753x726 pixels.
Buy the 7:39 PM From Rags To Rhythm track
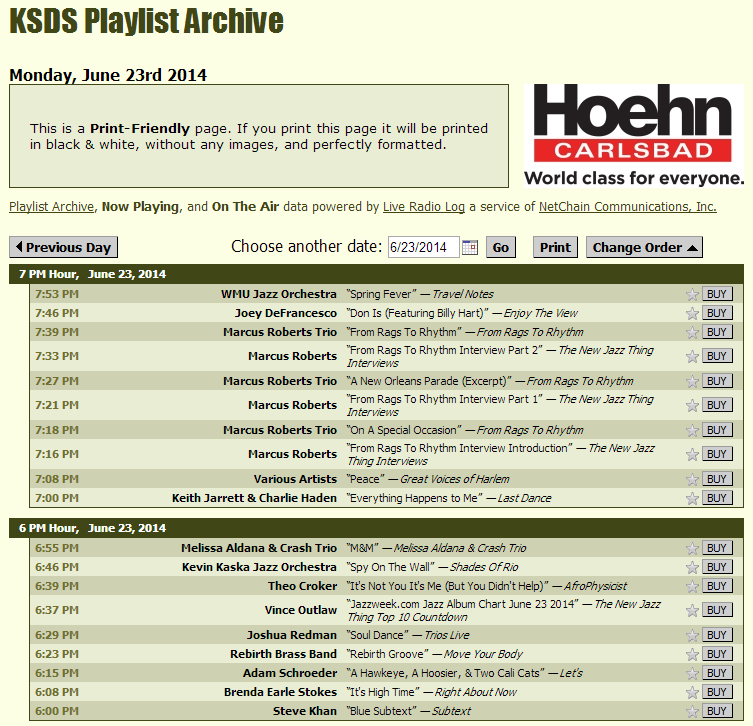click(717, 332)
